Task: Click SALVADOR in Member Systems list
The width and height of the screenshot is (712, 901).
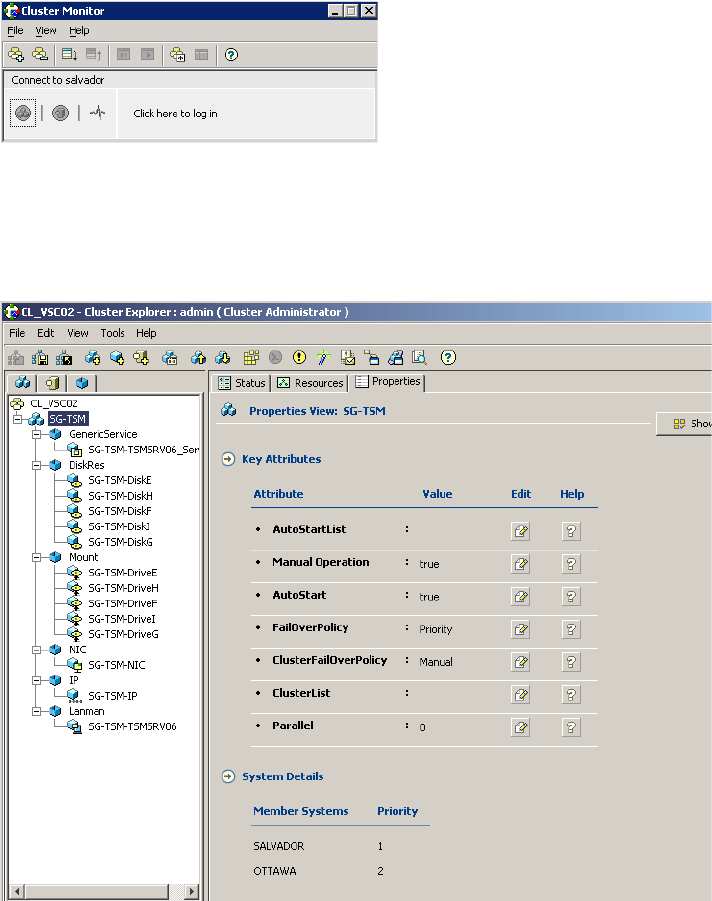Action: 279,846
